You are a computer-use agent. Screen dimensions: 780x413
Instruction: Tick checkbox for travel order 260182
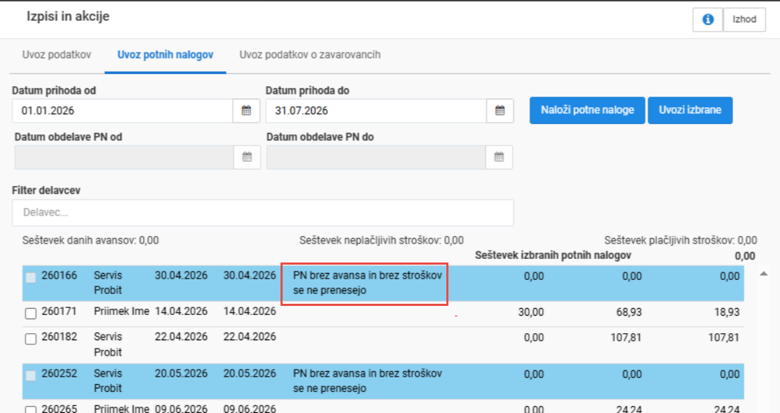(31, 339)
